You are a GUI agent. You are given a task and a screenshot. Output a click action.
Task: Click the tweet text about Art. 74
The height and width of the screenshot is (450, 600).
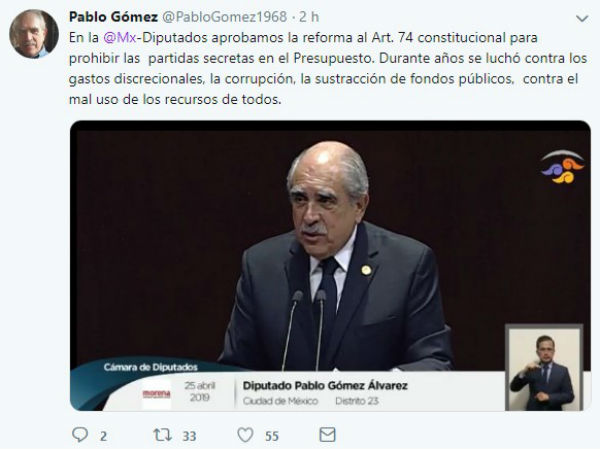328,68
